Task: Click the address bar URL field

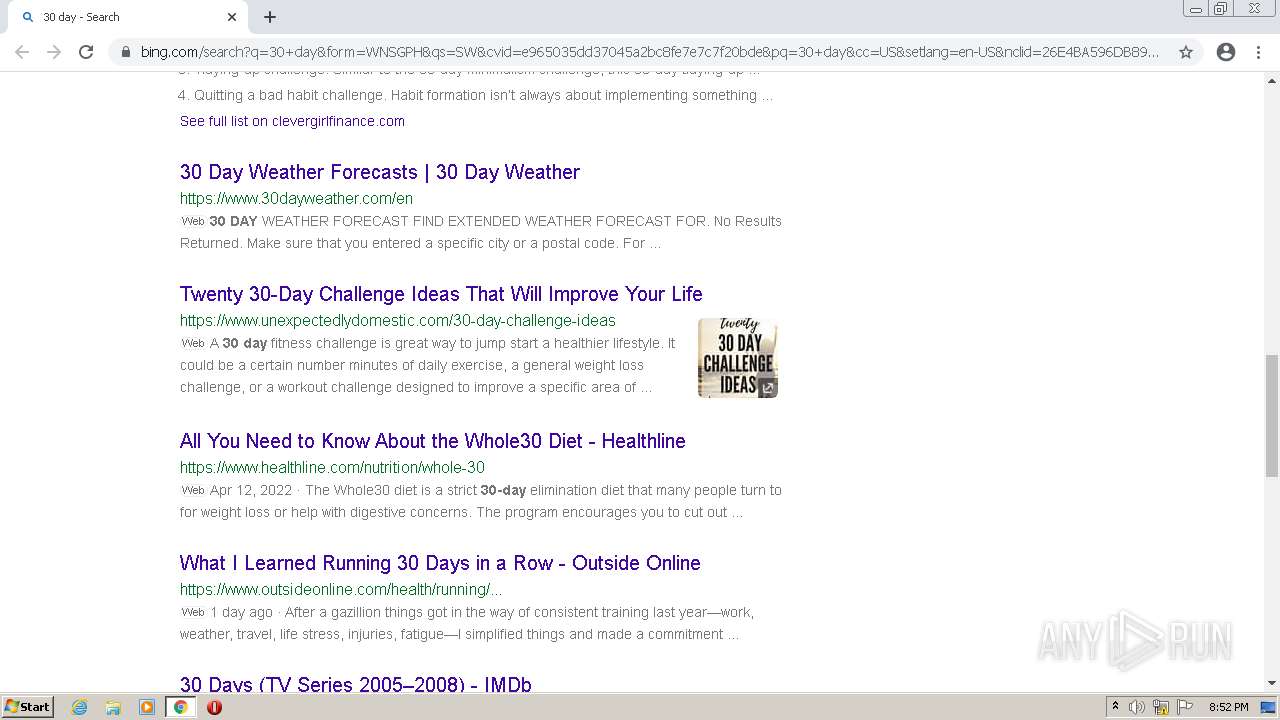Action: coord(650,52)
